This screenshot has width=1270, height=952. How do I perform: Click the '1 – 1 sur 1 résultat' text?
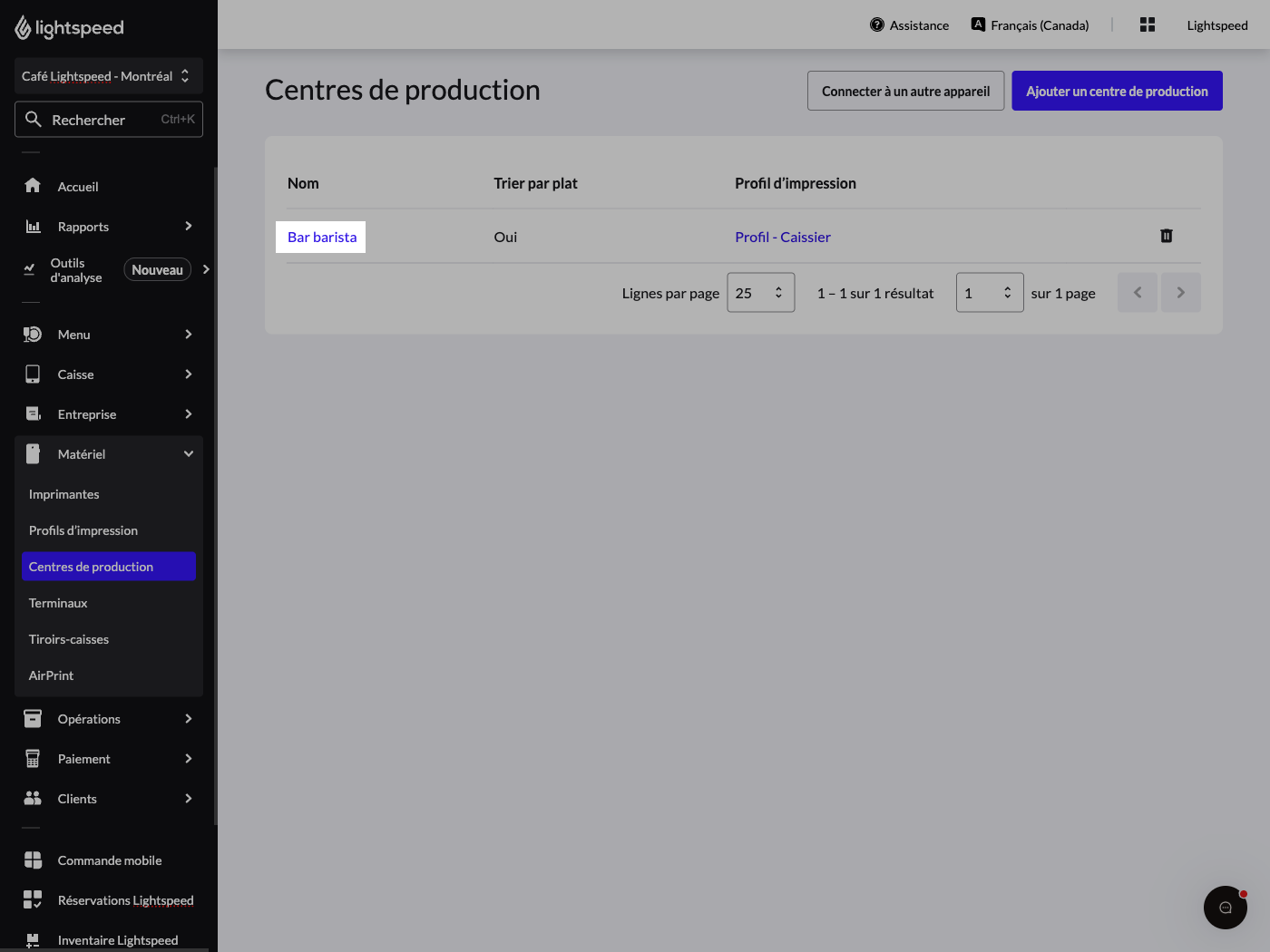tap(875, 293)
